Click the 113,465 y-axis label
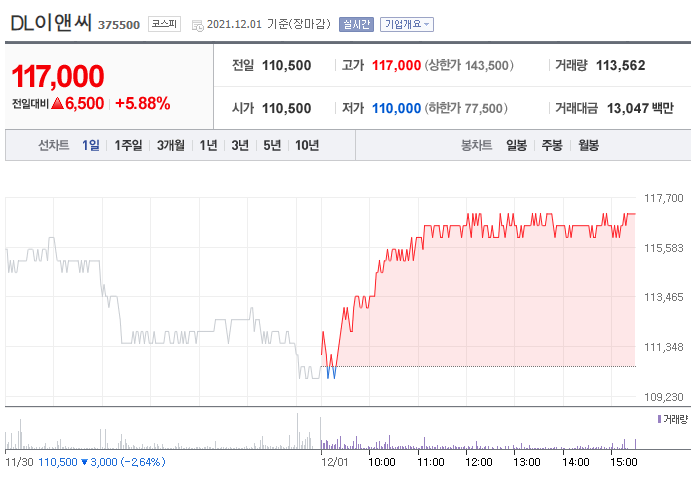This screenshot has height=478, width=691. pos(664,297)
